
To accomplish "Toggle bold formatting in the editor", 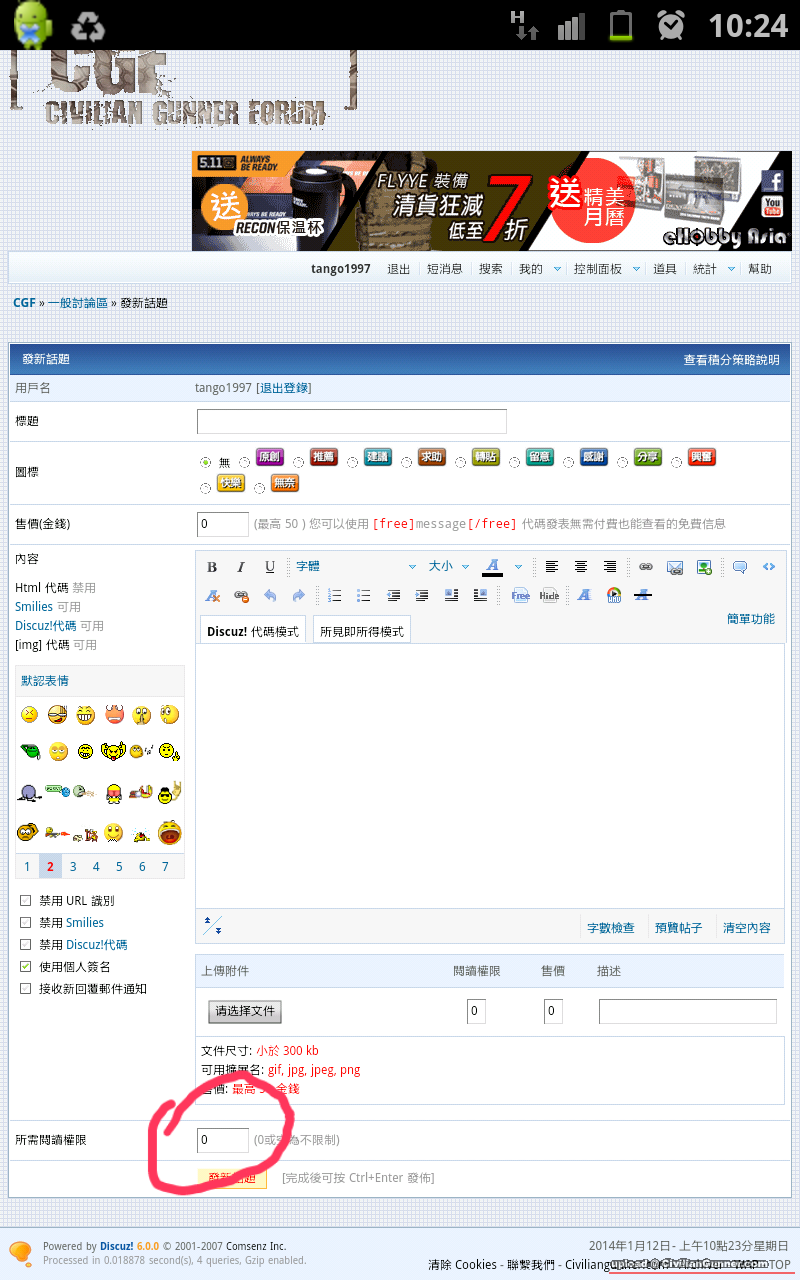I will (212, 567).
